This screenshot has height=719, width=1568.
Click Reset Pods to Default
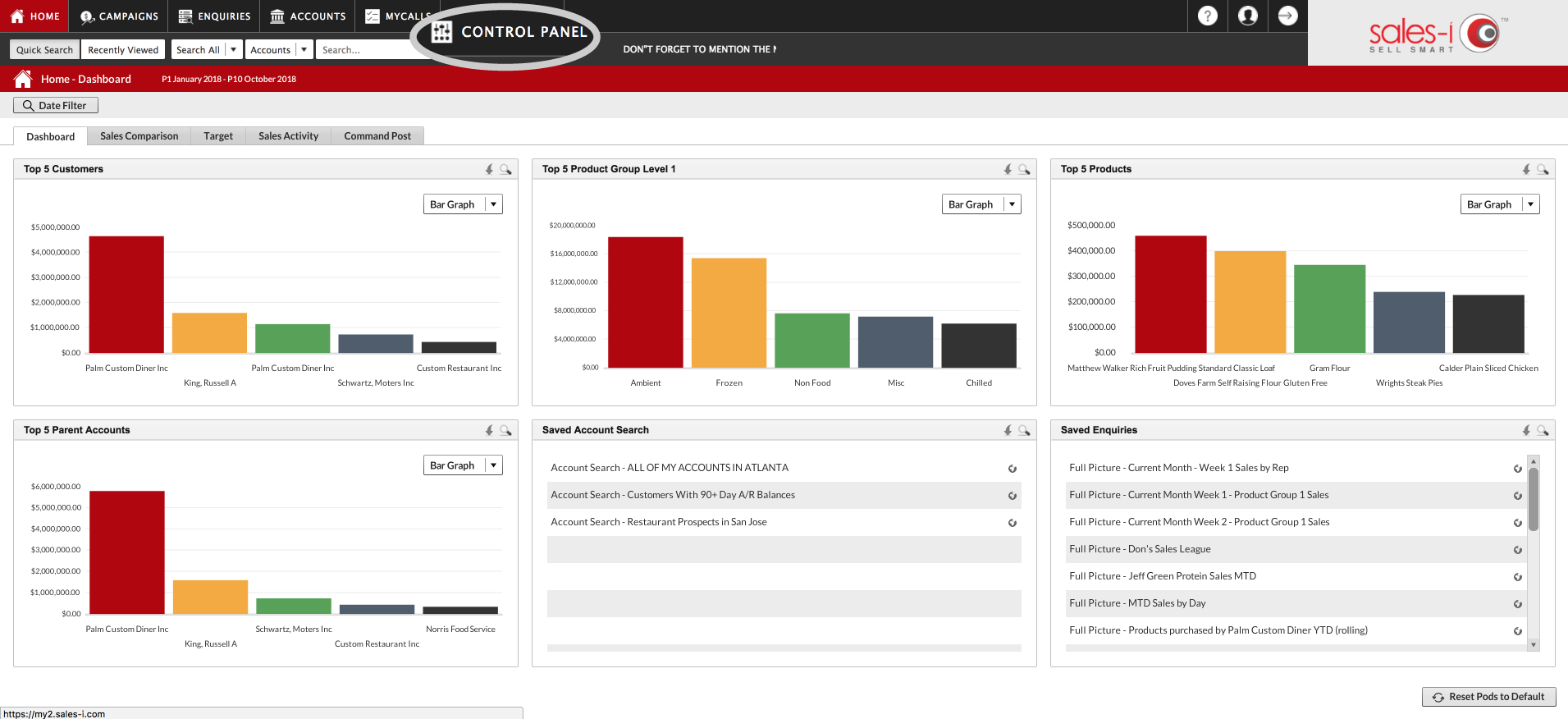(1488, 697)
